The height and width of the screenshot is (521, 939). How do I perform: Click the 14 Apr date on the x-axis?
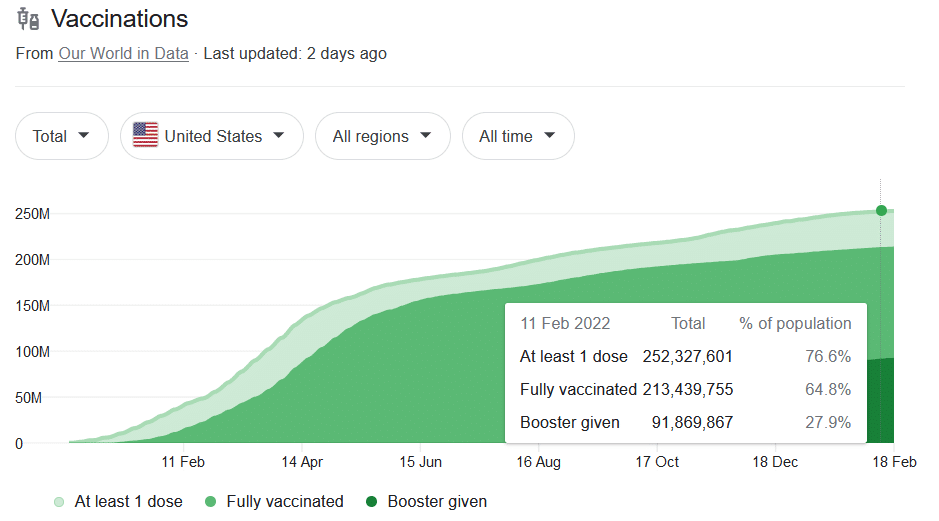click(301, 462)
